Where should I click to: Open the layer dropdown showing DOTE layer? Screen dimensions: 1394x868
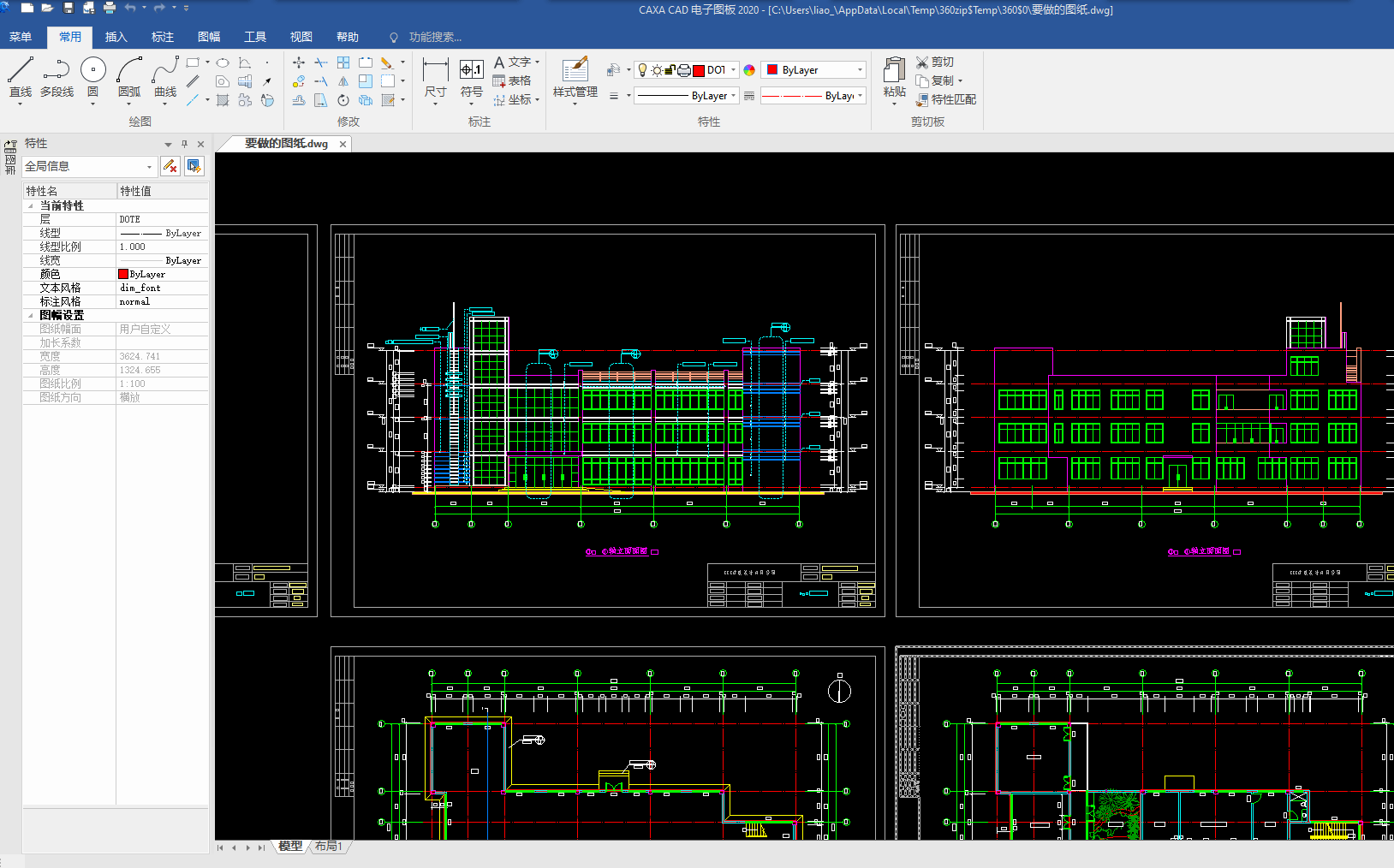(688, 70)
